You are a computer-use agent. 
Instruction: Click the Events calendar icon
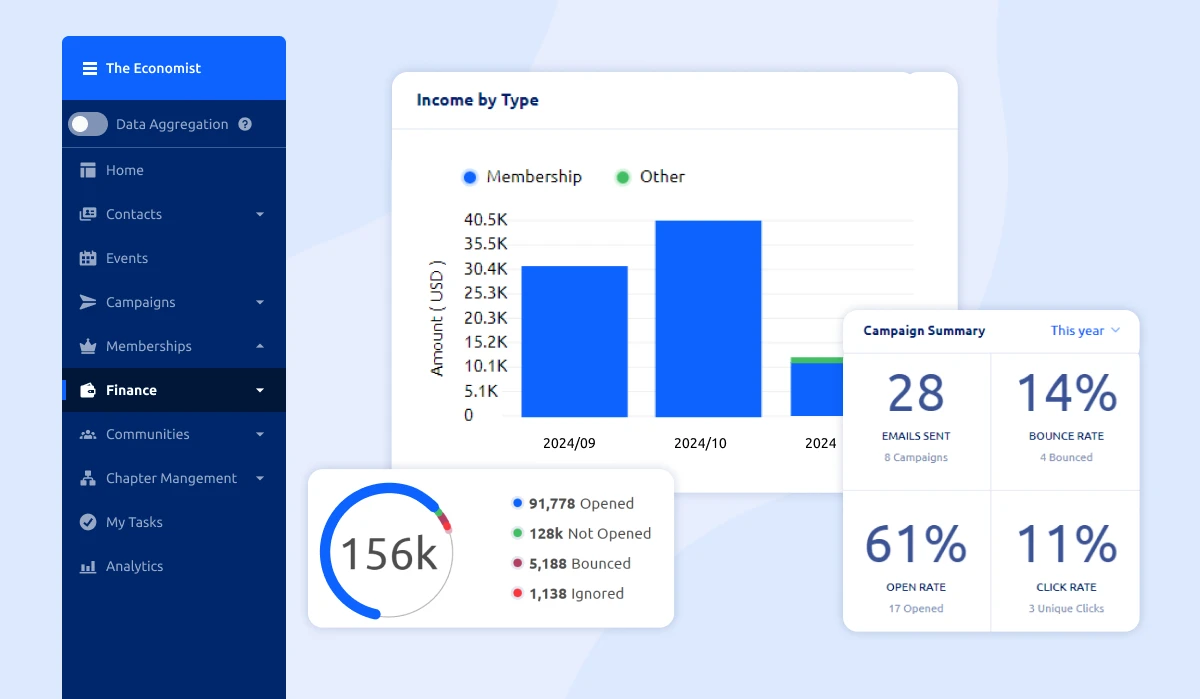88,258
